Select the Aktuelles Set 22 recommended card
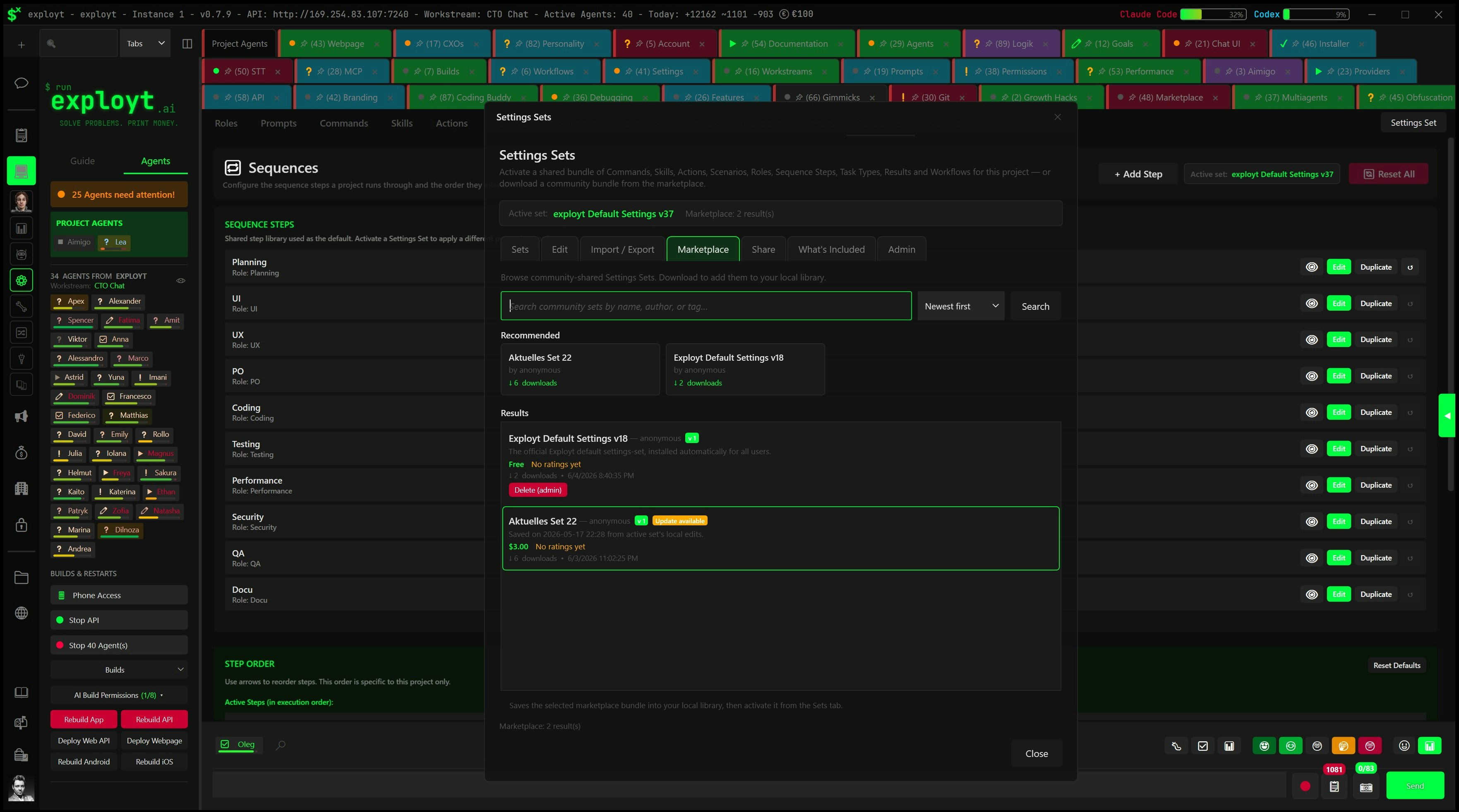 click(580, 369)
